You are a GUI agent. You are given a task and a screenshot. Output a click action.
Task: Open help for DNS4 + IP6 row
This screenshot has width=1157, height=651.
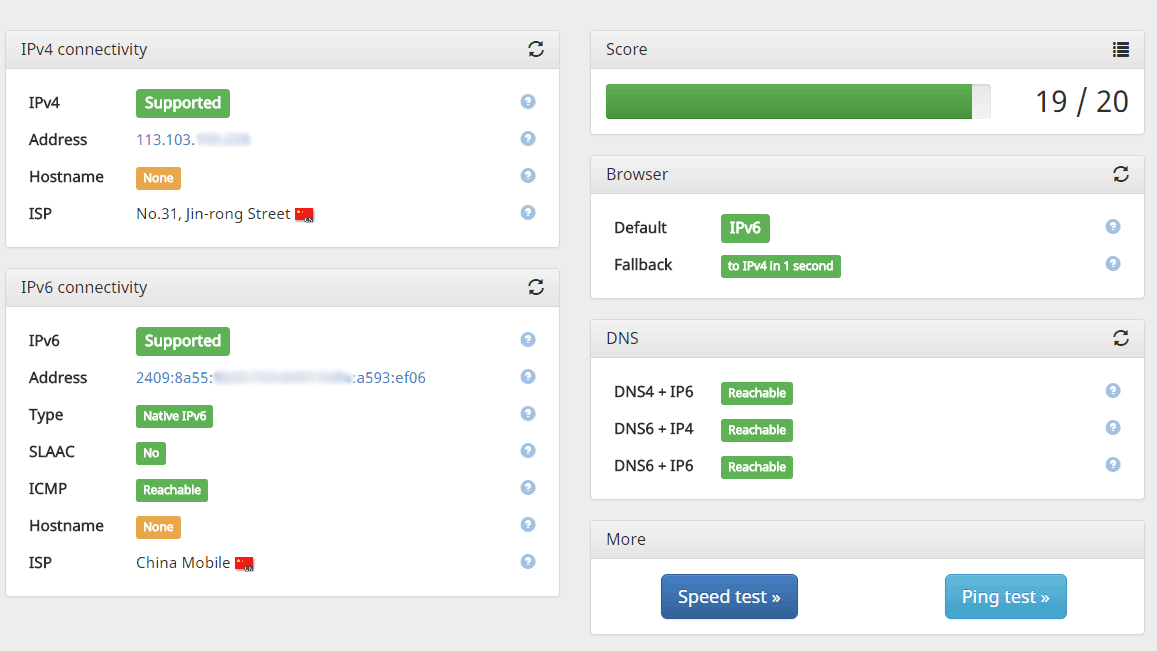coord(1113,391)
